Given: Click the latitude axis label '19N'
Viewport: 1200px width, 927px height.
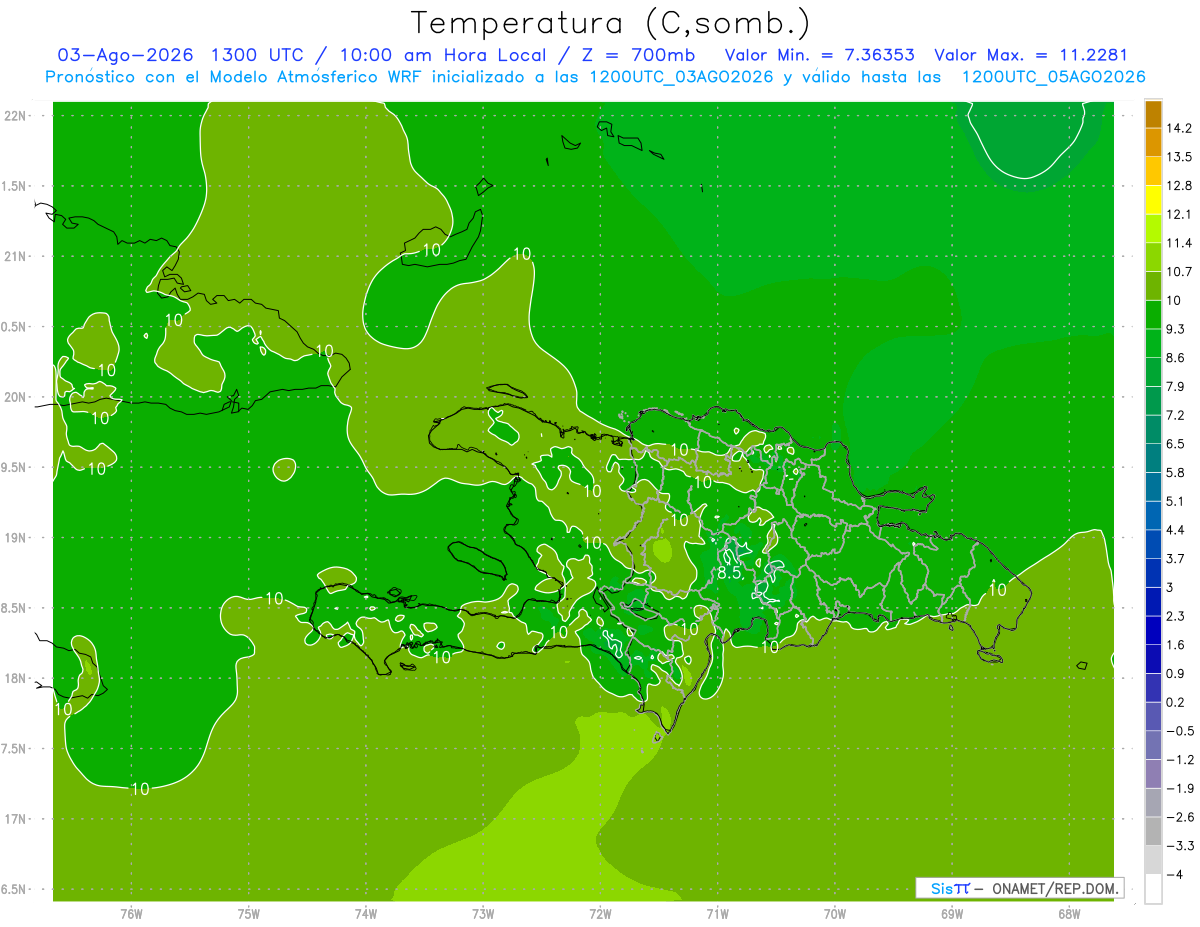Looking at the screenshot, I should click(x=15, y=538).
